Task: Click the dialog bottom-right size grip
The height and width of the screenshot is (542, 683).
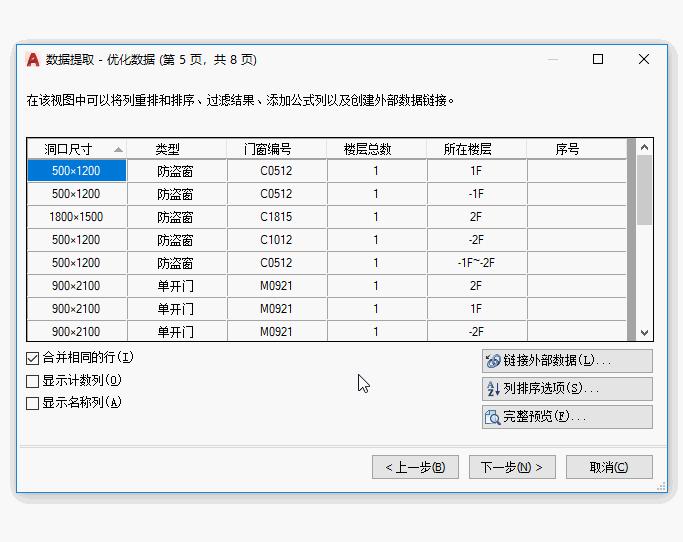Action: [661, 486]
